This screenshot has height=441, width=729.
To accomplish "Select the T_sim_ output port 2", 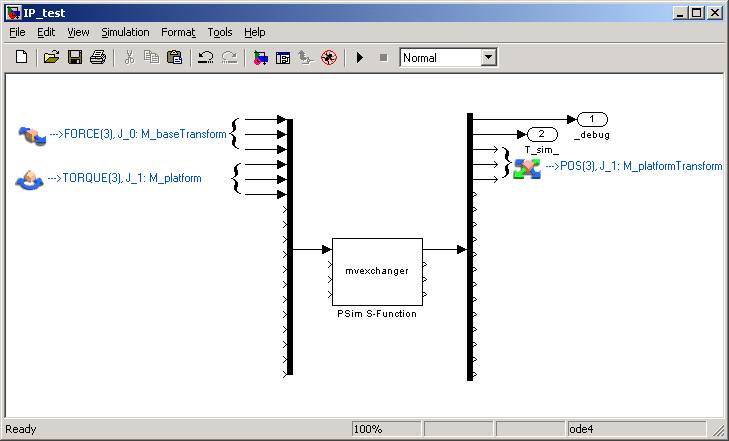I will (x=542, y=134).
